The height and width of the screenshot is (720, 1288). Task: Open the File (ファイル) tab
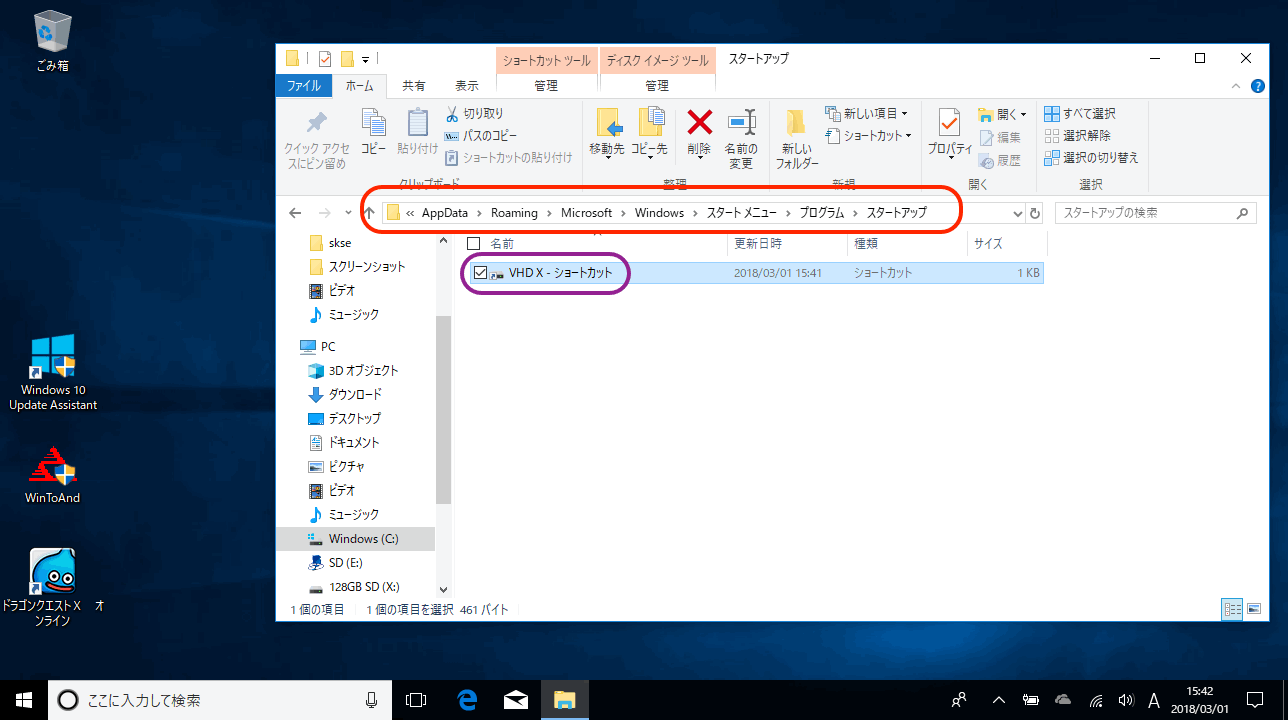[x=304, y=86]
